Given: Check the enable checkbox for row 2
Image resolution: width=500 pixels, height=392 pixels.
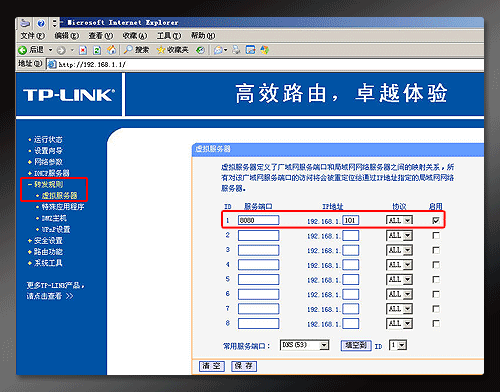Looking at the screenshot, I should click(x=436, y=235).
